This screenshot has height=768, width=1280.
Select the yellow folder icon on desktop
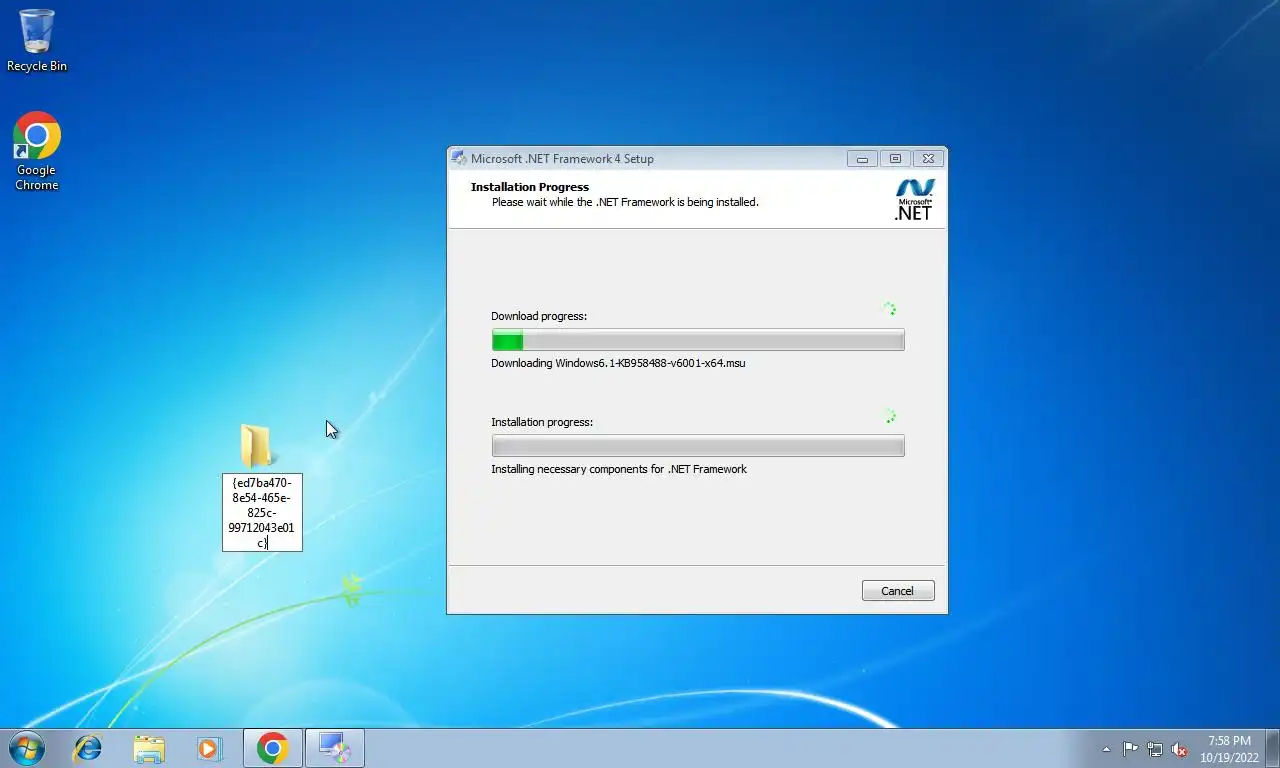[x=256, y=445]
